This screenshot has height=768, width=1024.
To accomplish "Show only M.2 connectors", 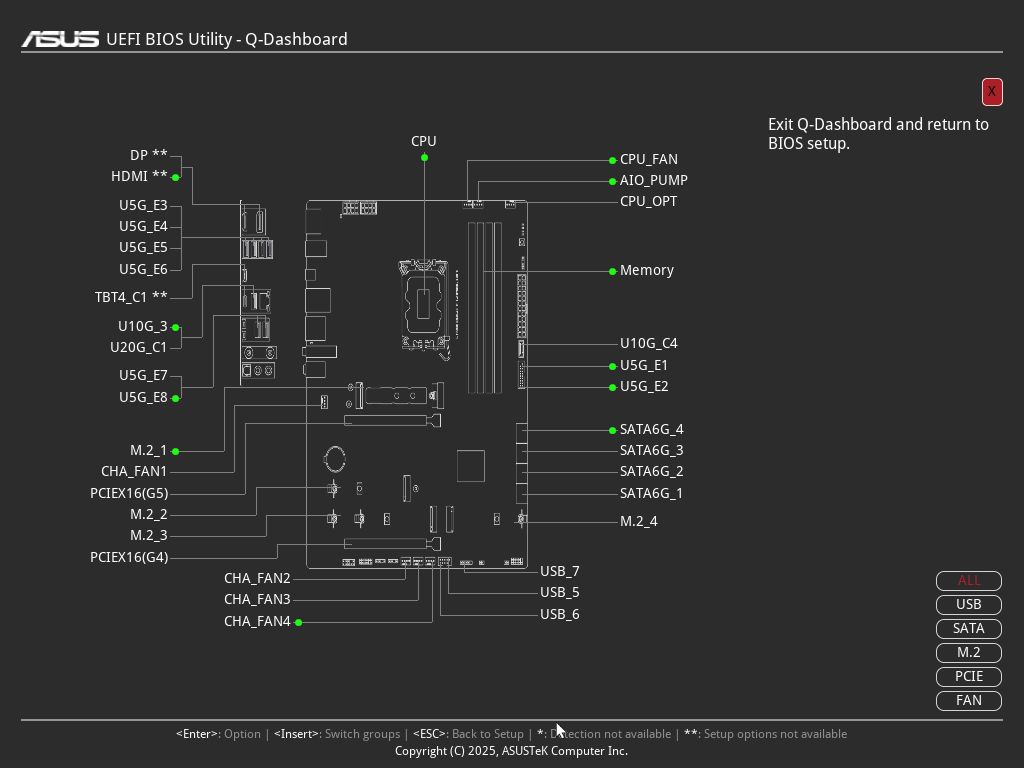I will tap(968, 652).
